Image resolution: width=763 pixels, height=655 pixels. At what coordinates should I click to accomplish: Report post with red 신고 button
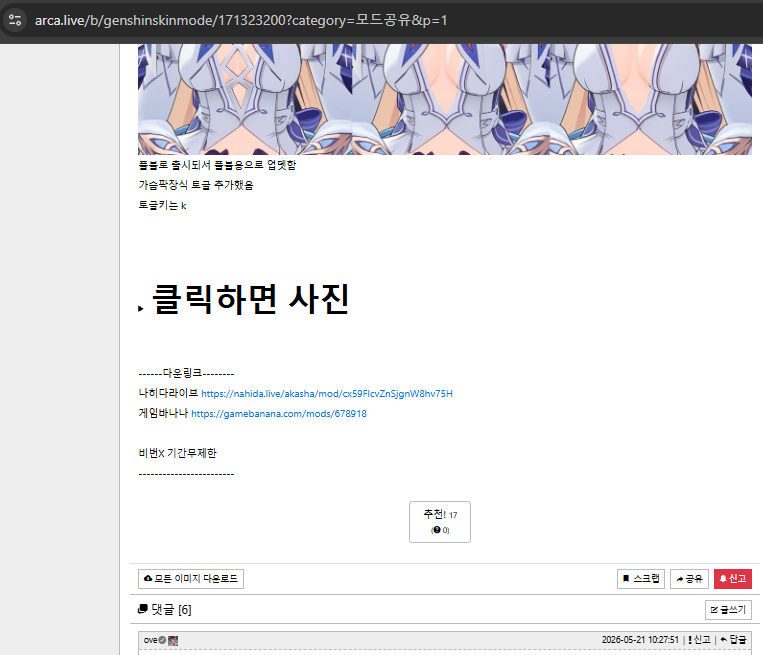[x=733, y=579]
